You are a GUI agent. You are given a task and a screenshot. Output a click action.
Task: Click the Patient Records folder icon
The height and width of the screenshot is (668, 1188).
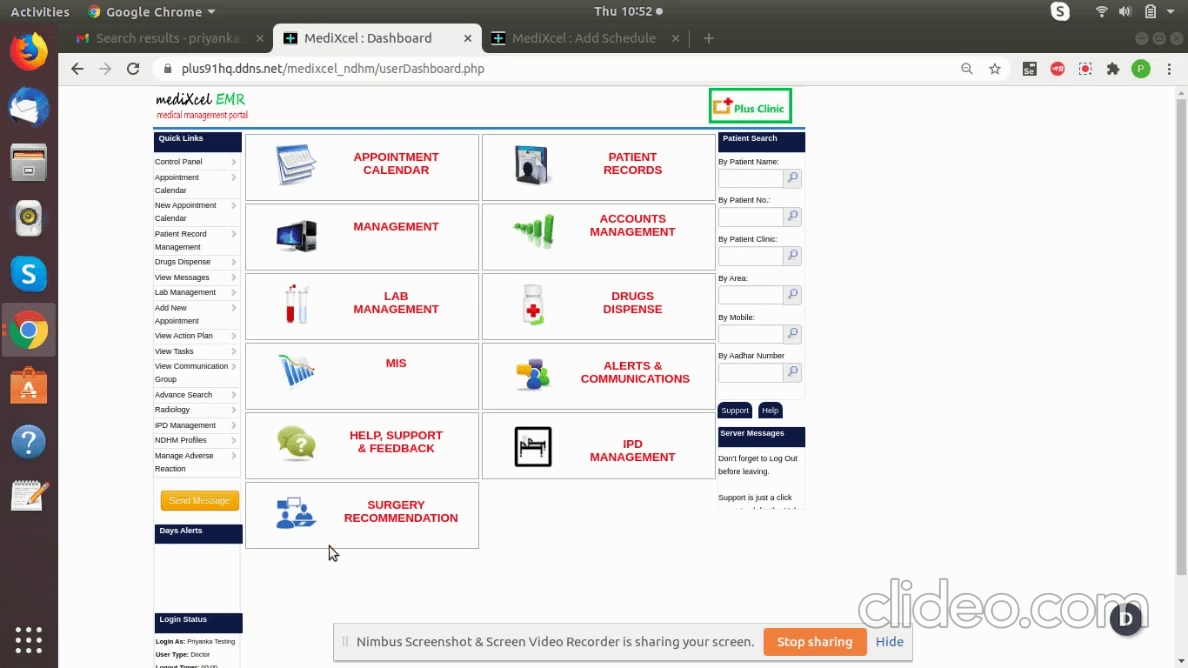click(x=532, y=165)
